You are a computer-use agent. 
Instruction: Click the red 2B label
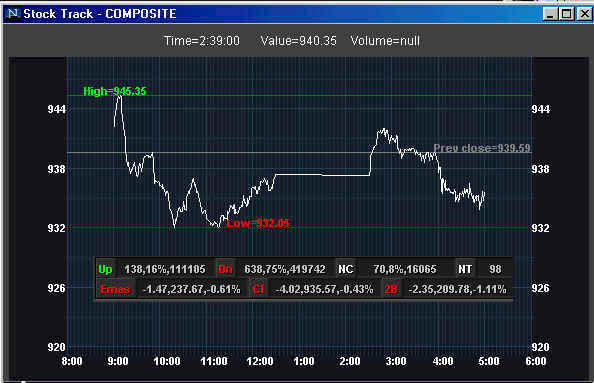pos(391,289)
